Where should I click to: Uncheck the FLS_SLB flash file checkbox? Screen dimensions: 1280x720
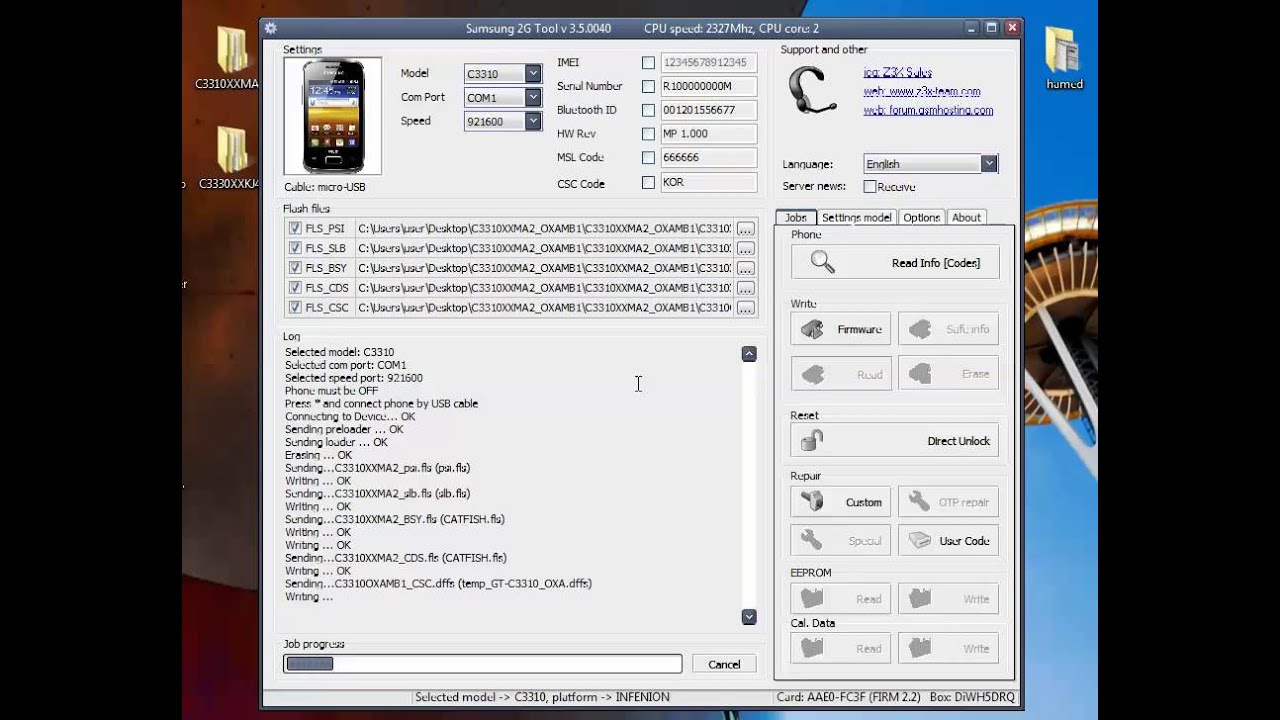295,248
